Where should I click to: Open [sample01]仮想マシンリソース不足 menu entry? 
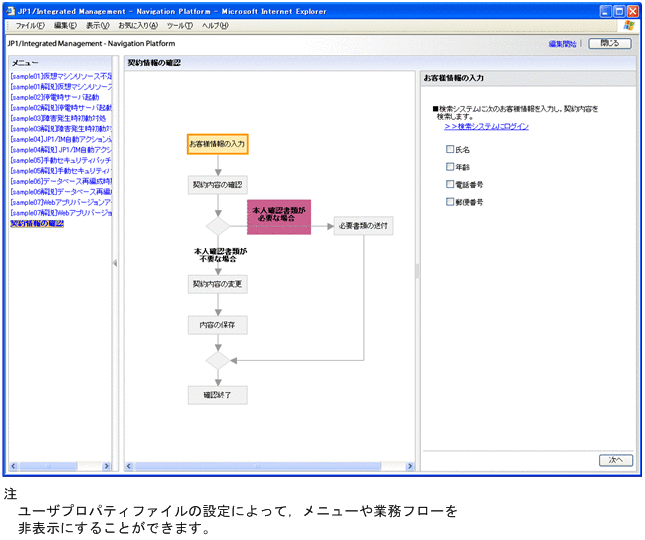pyautogui.click(x=61, y=76)
